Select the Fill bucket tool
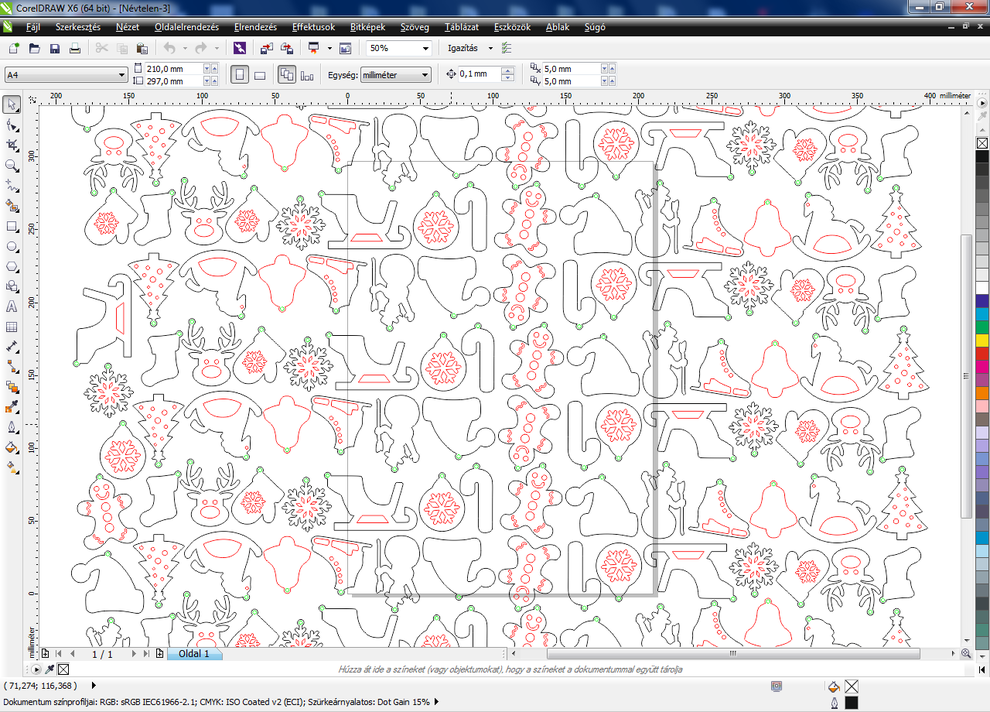The image size is (990, 712). (x=11, y=448)
